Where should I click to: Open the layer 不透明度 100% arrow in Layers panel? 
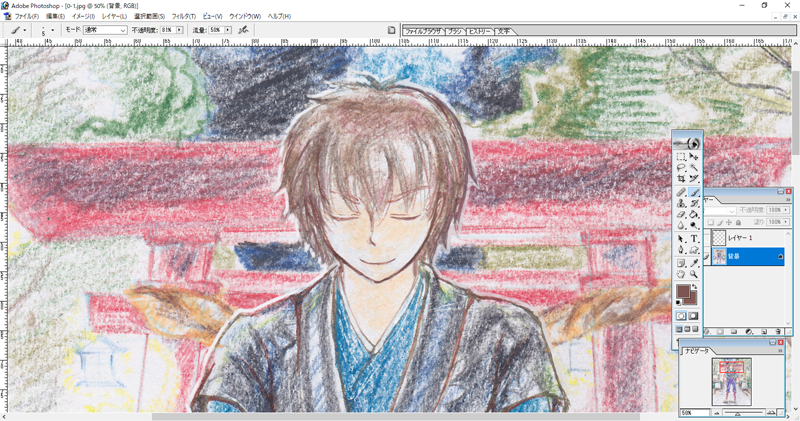coord(785,210)
